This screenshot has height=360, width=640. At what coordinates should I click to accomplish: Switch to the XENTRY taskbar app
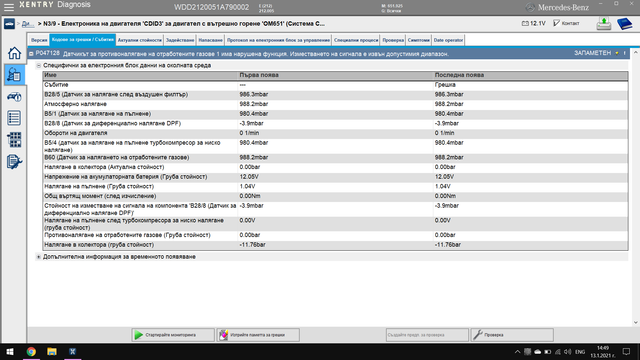pos(72,351)
